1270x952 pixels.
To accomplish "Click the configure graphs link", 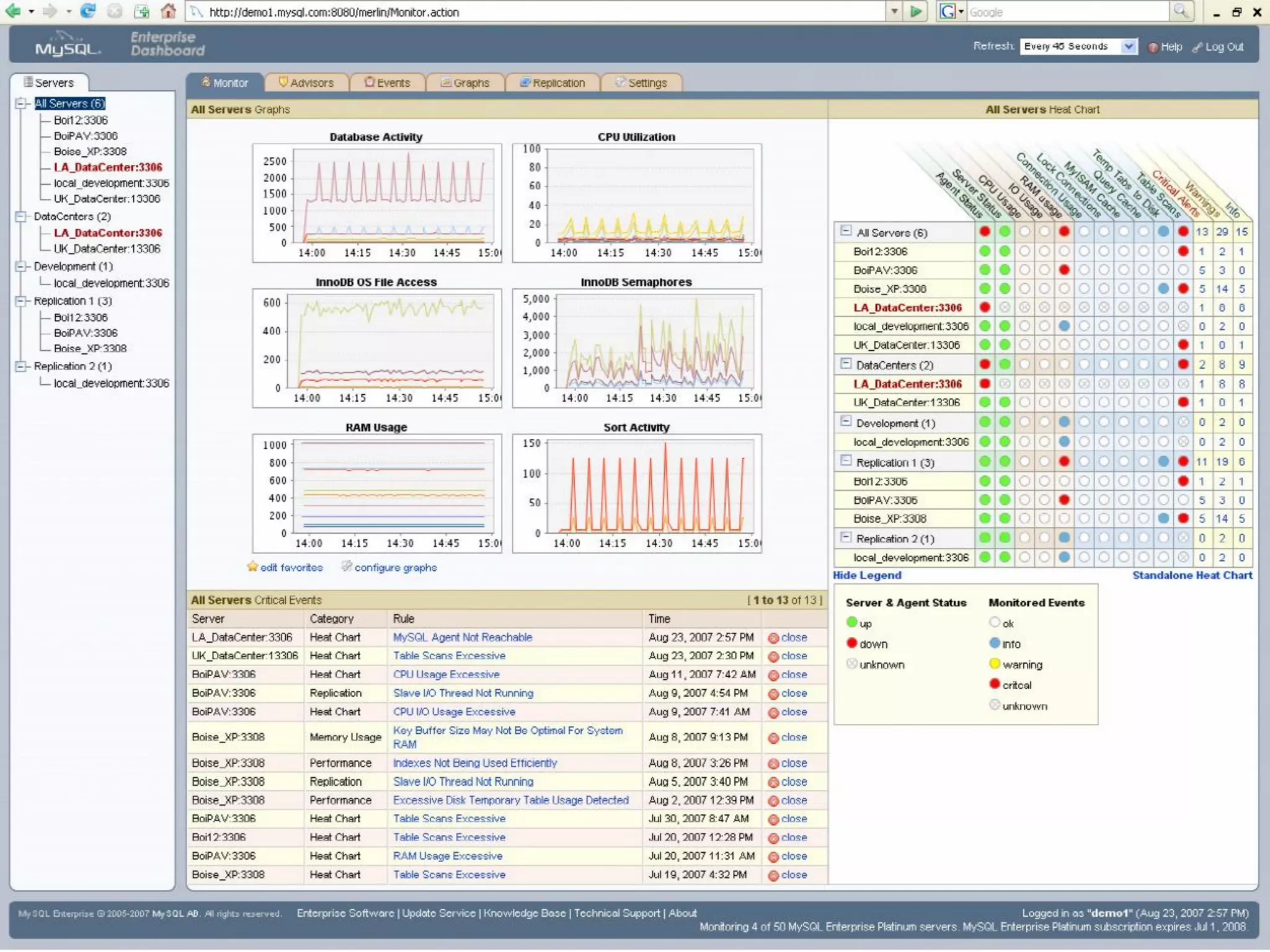I will pos(396,568).
